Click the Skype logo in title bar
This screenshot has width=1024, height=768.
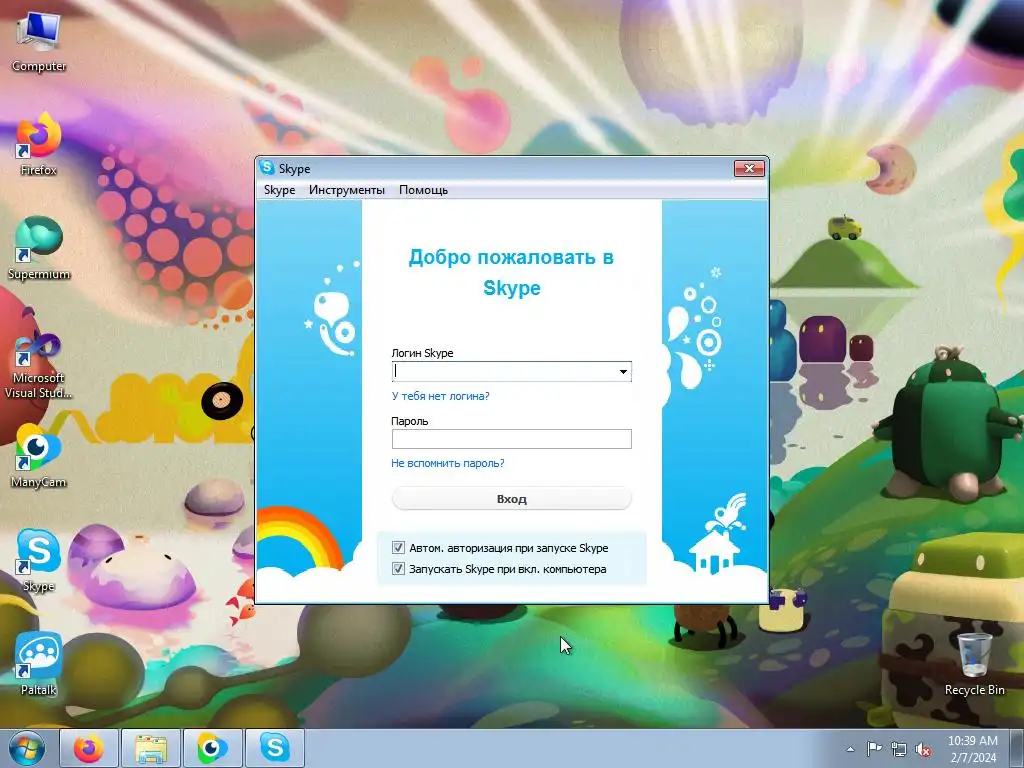click(266, 168)
